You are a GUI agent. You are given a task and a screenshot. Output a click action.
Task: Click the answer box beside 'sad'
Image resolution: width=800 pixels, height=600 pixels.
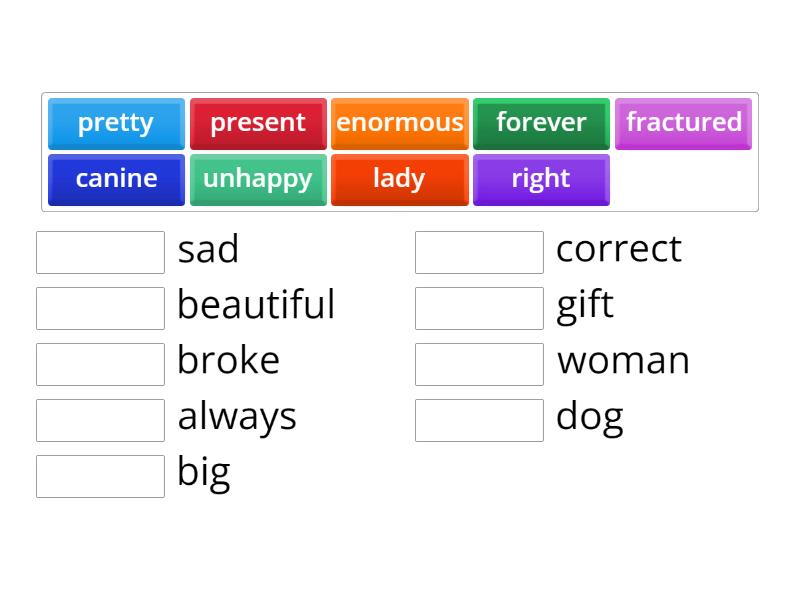[100, 252]
